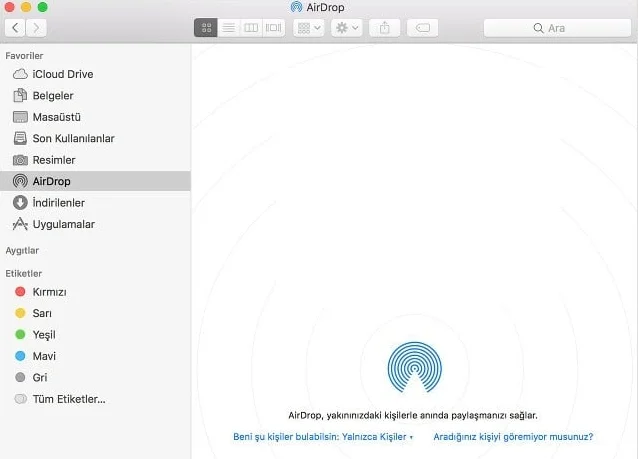
Task: Open the Belgeler folder
Action: pyautogui.click(x=52, y=96)
